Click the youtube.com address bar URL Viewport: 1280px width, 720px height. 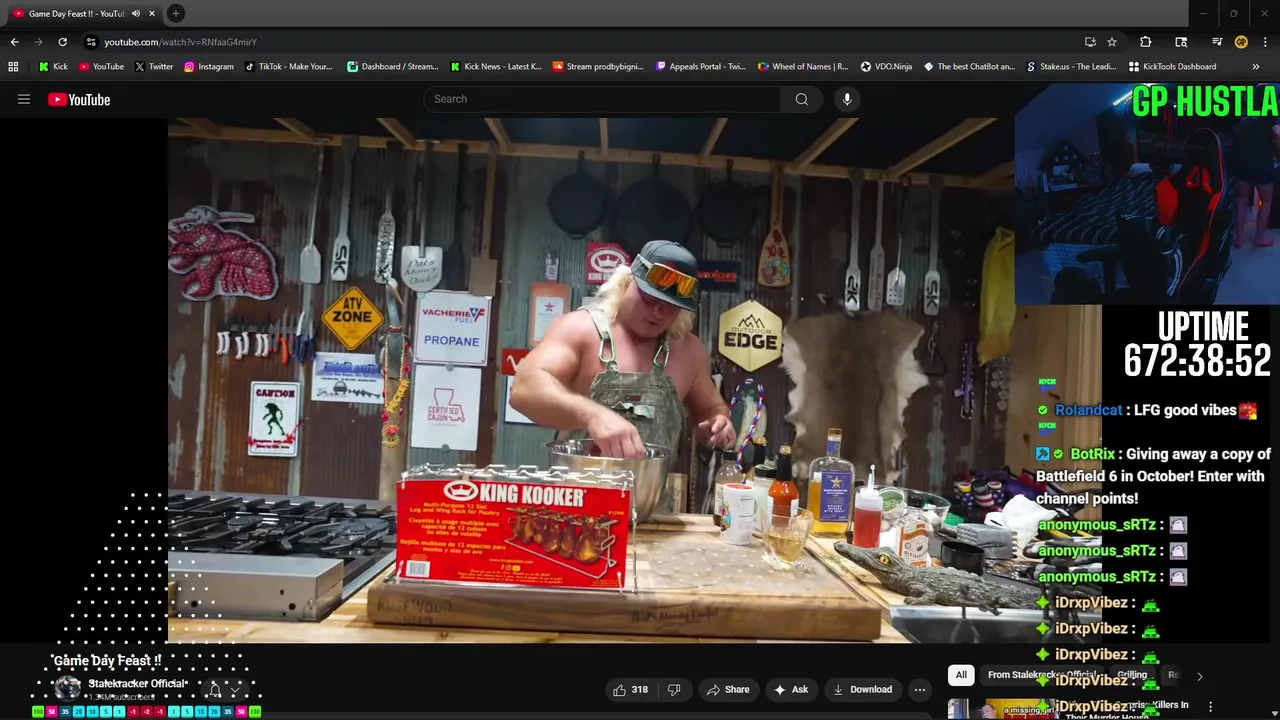coord(180,42)
